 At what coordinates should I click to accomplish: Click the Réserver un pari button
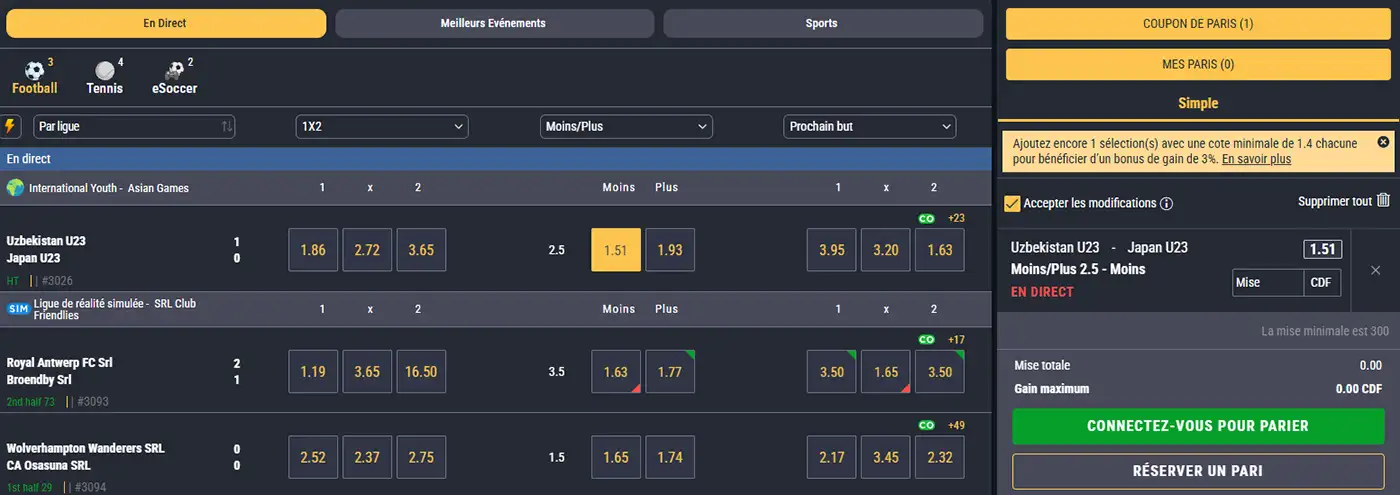pos(1198,471)
